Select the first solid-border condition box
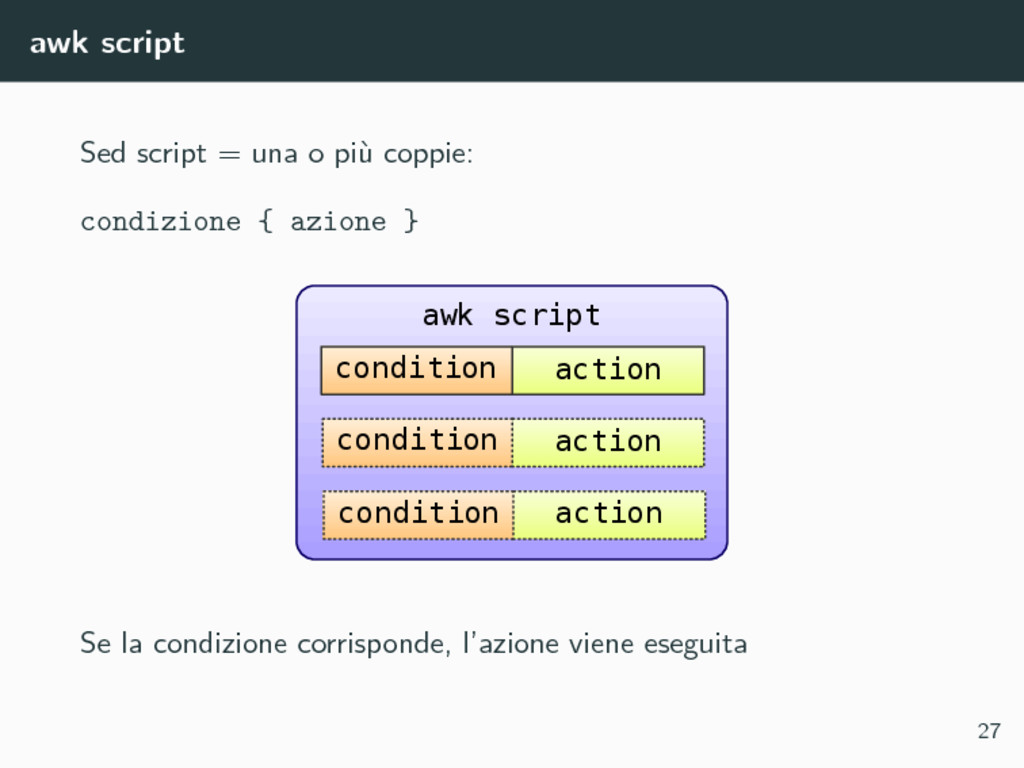 [x=417, y=370]
